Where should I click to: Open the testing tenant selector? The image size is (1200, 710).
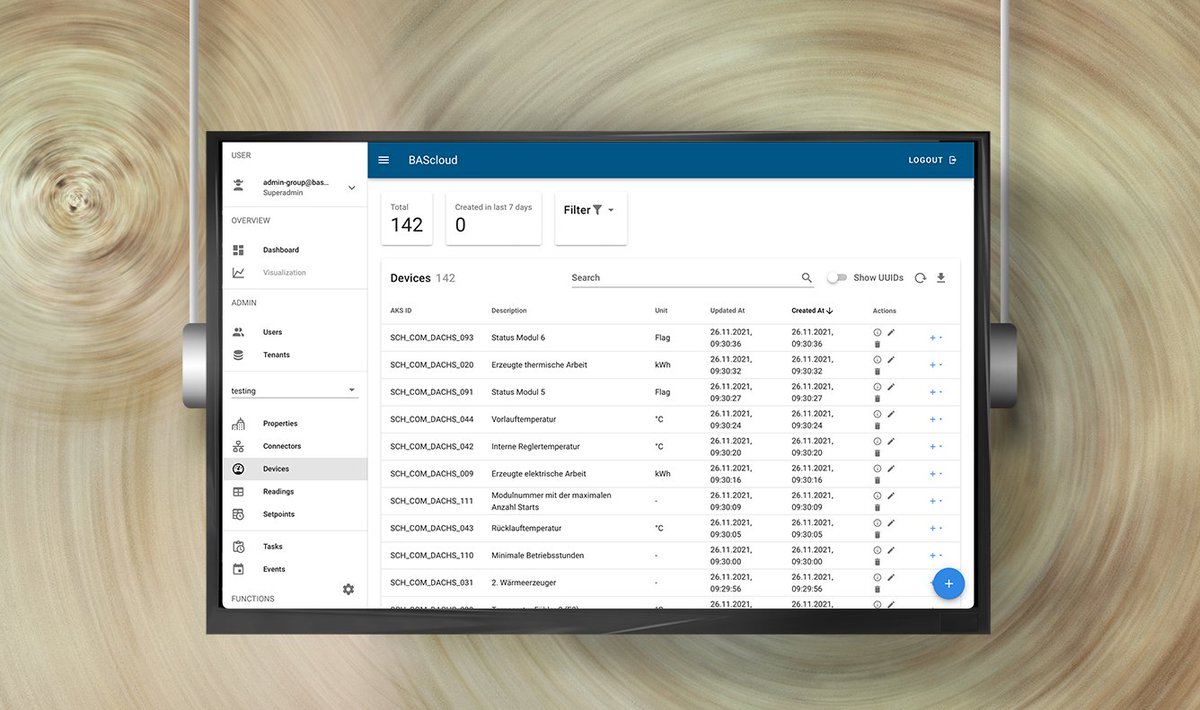(294, 390)
